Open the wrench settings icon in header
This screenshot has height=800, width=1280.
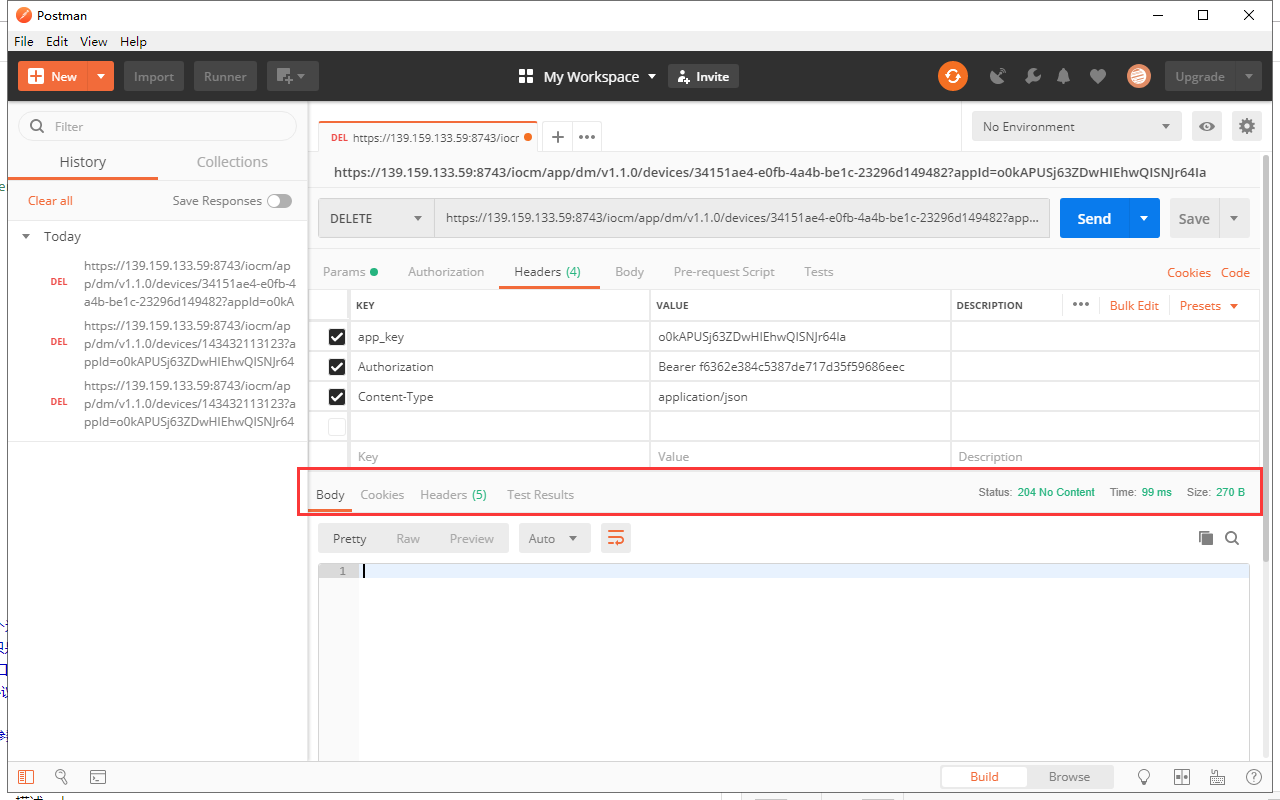point(1033,76)
